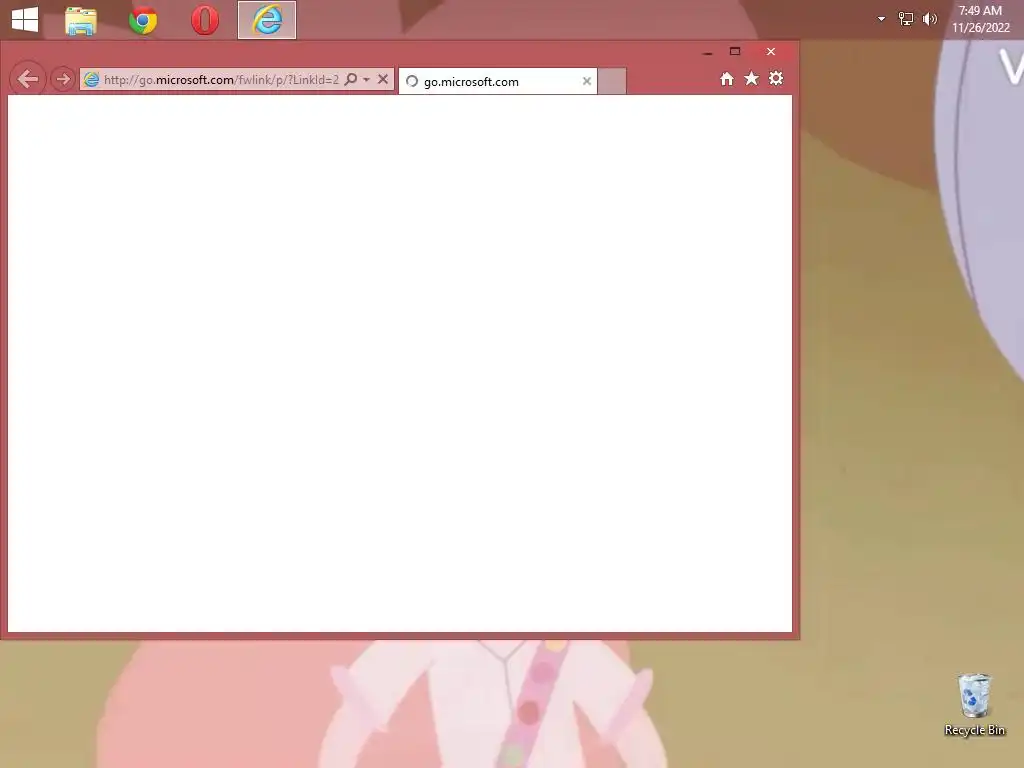Open the clock showing 7:49 AM
1024x768 pixels.
tap(980, 19)
